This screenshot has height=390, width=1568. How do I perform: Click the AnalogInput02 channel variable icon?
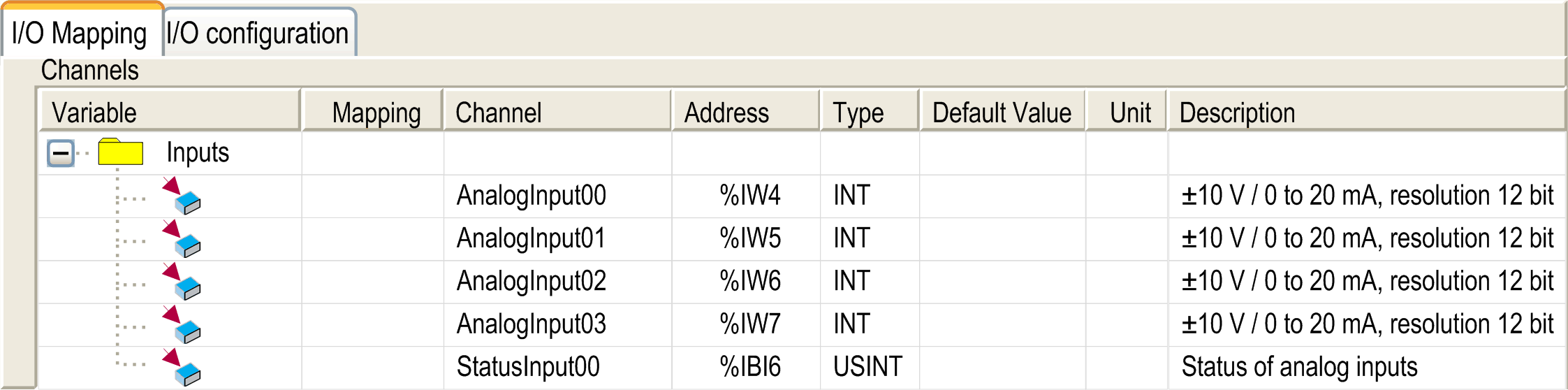182,282
